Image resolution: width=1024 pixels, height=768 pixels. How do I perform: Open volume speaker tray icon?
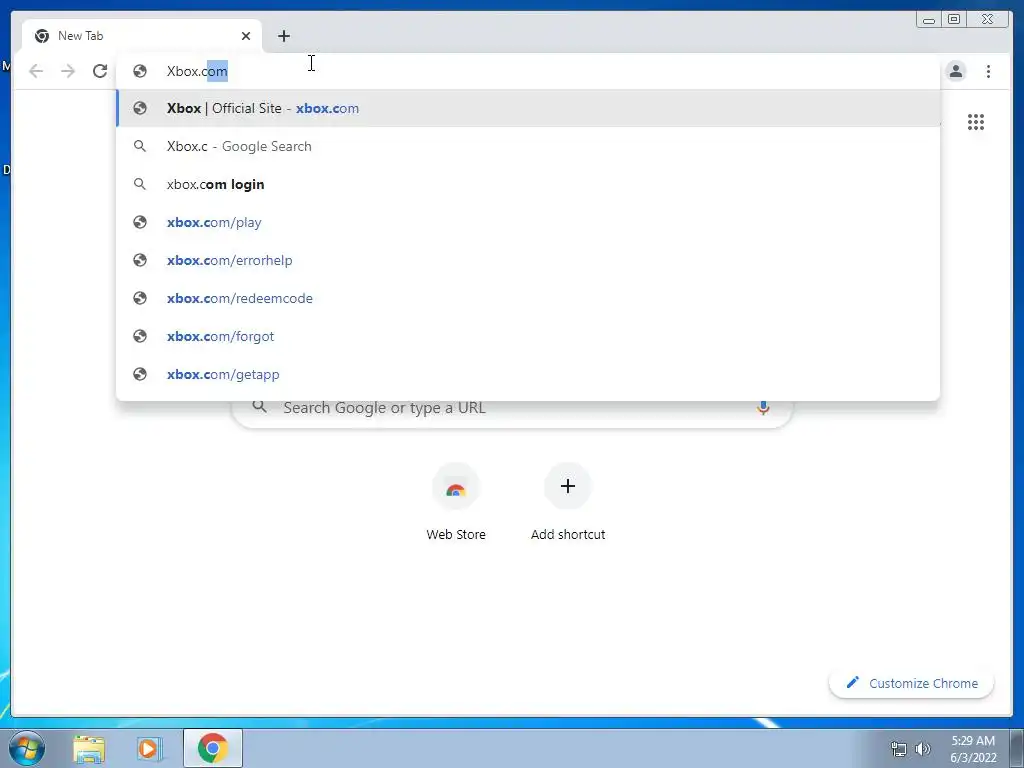point(923,749)
